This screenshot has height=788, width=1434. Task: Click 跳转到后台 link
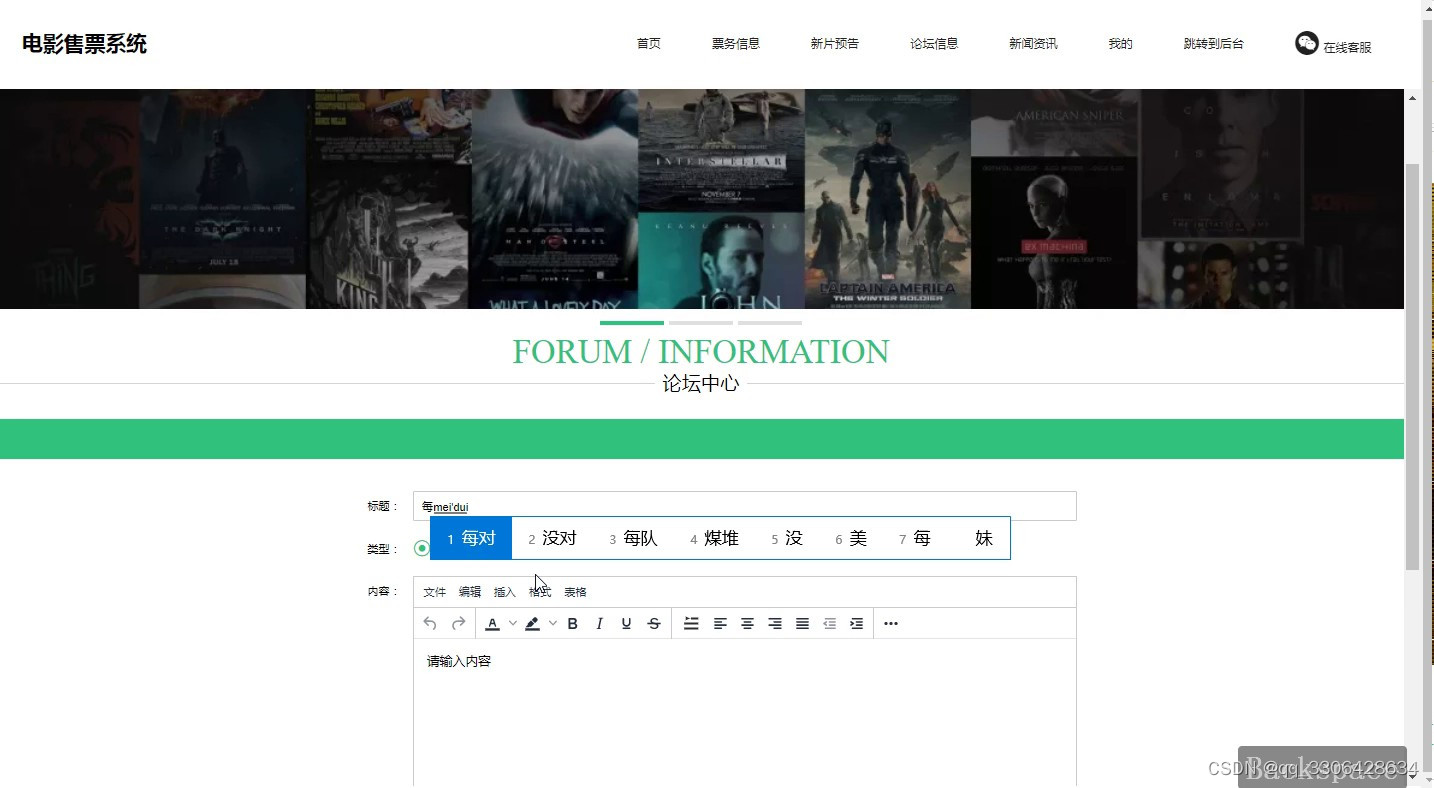[x=1214, y=44]
